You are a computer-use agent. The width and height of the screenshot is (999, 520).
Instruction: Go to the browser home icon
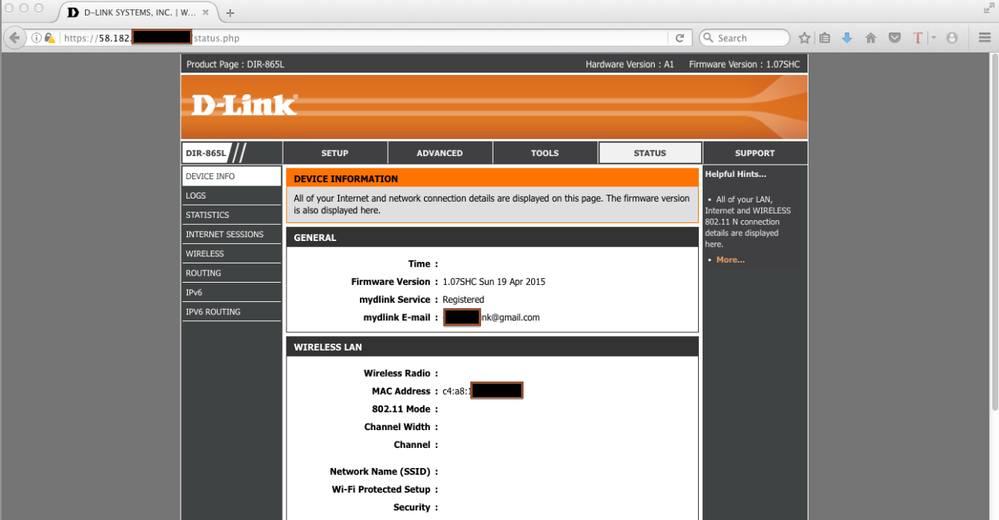click(871, 38)
